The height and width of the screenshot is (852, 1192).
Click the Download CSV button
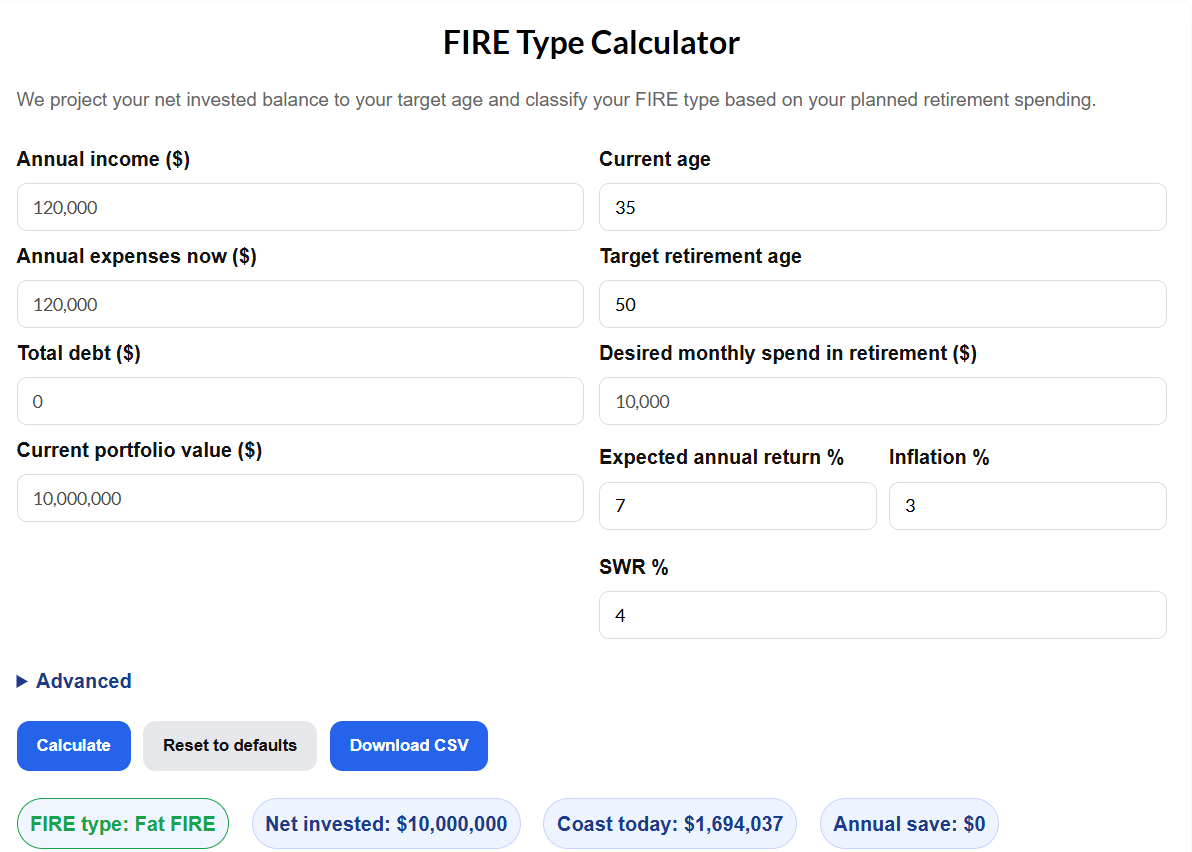[408, 745]
